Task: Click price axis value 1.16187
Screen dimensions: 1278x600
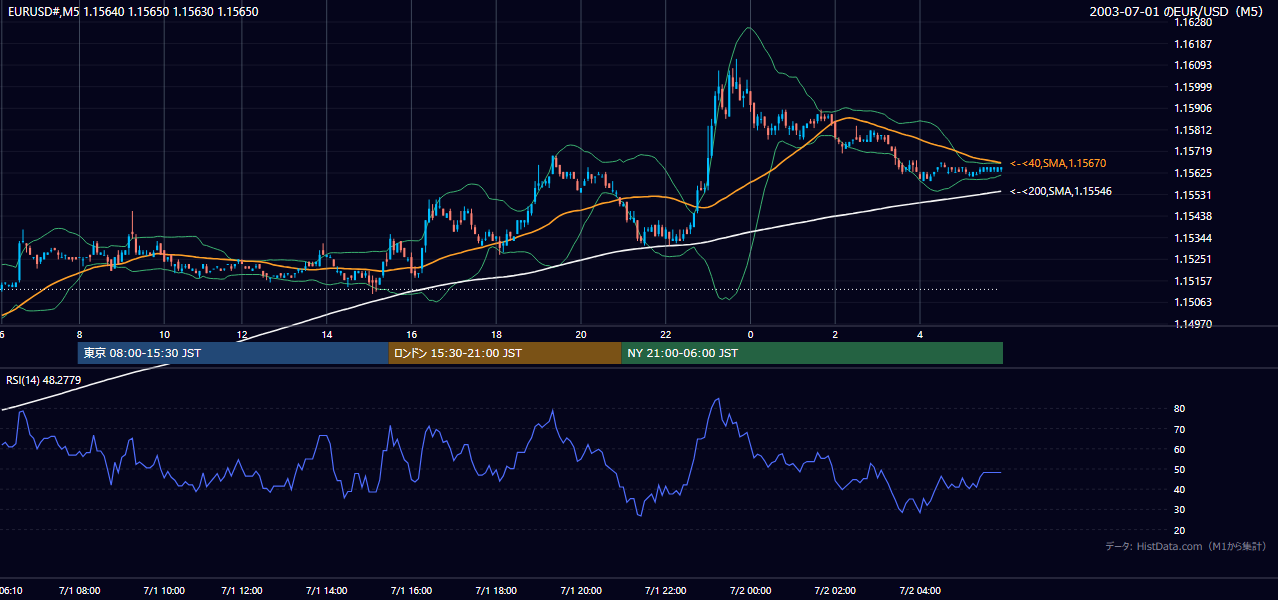Action: 1193,44
